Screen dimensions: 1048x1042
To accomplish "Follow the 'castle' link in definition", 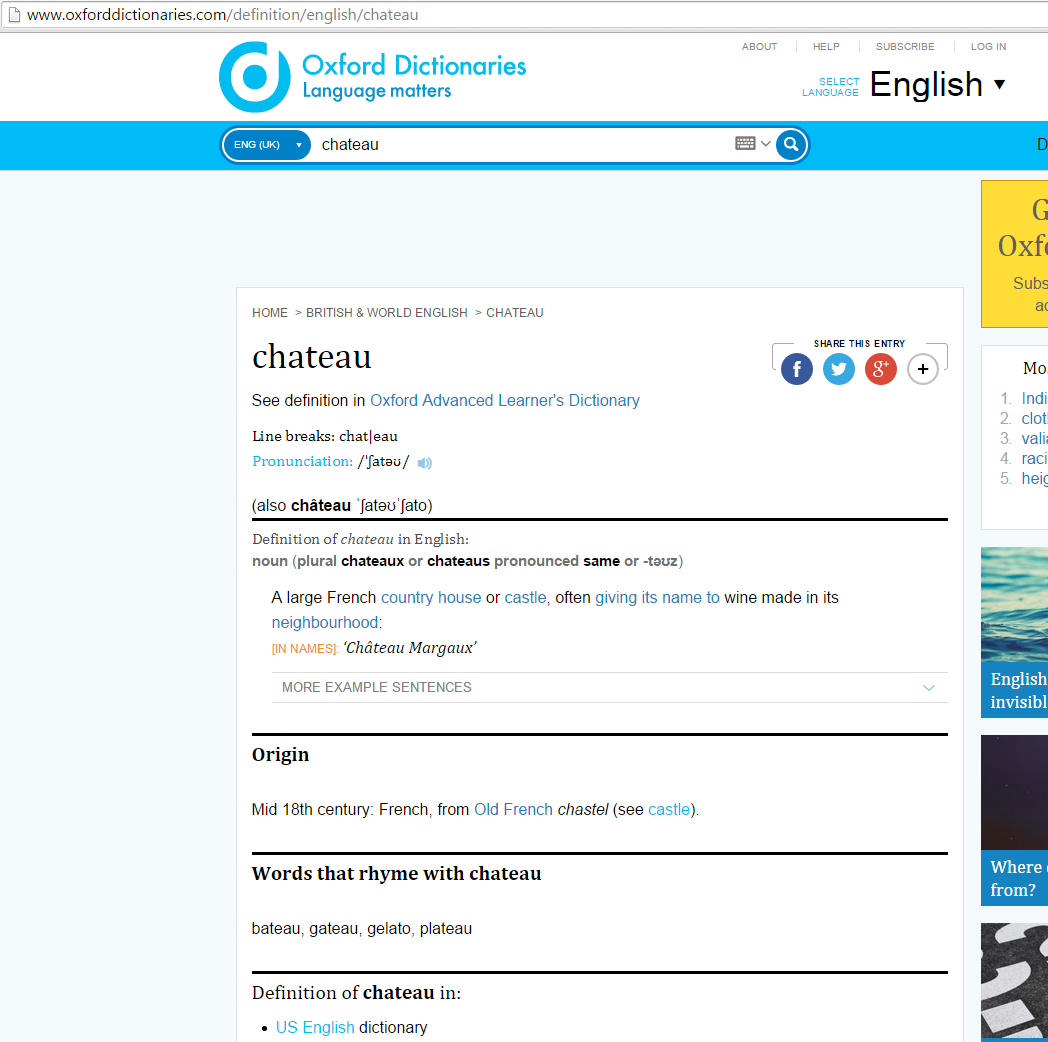I will (525, 598).
